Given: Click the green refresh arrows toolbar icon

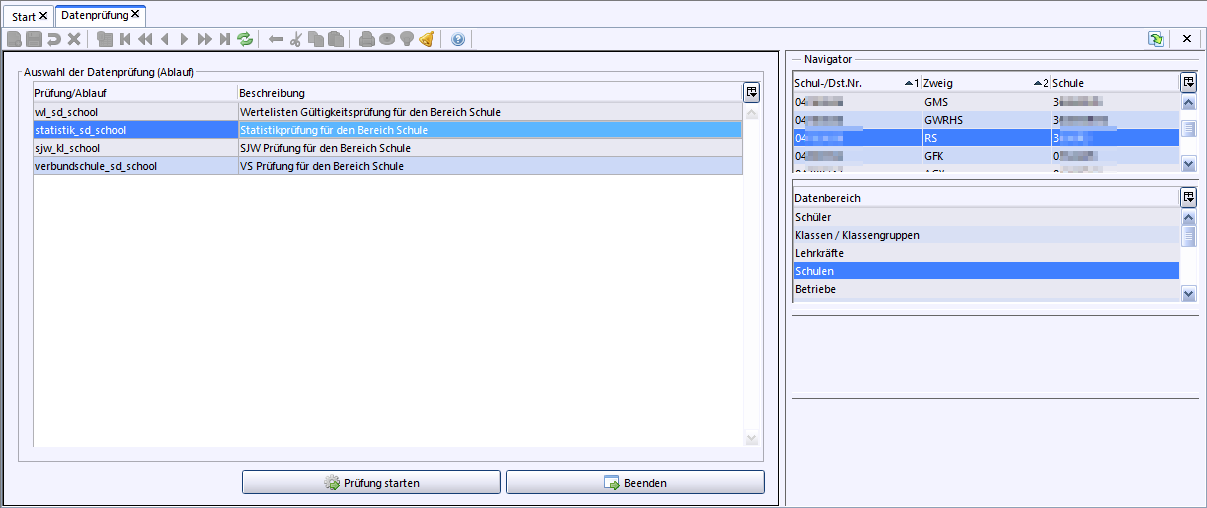Looking at the screenshot, I should (245, 39).
